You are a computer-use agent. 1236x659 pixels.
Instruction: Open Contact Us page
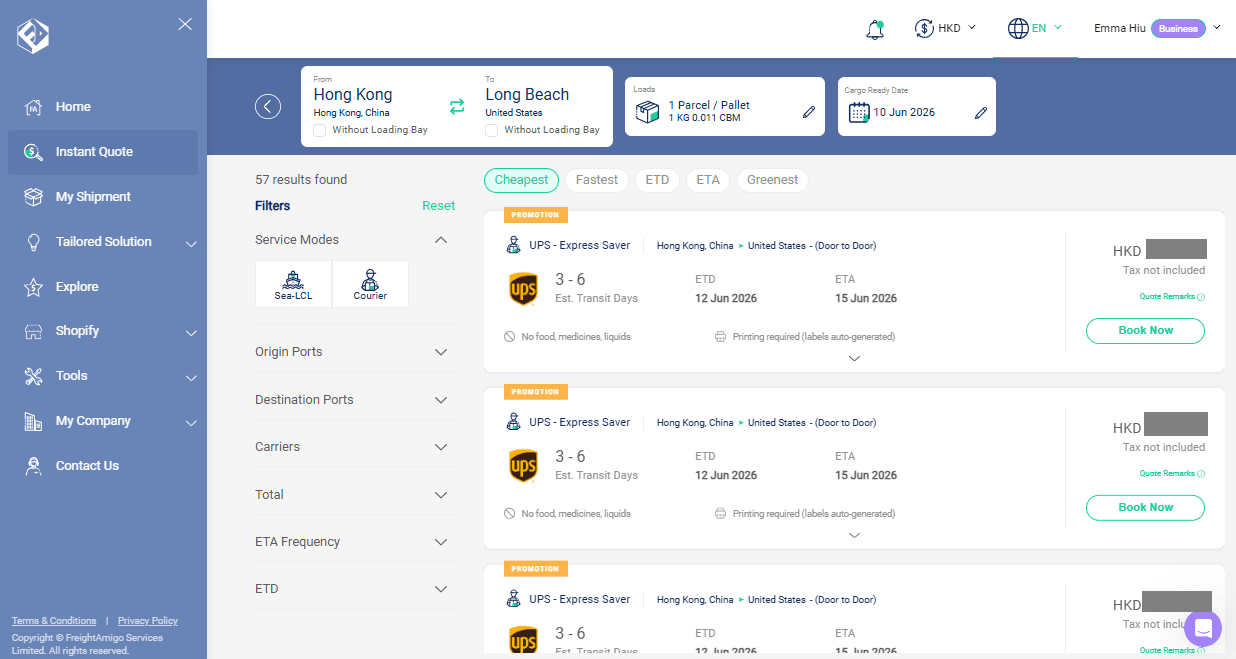(87, 466)
